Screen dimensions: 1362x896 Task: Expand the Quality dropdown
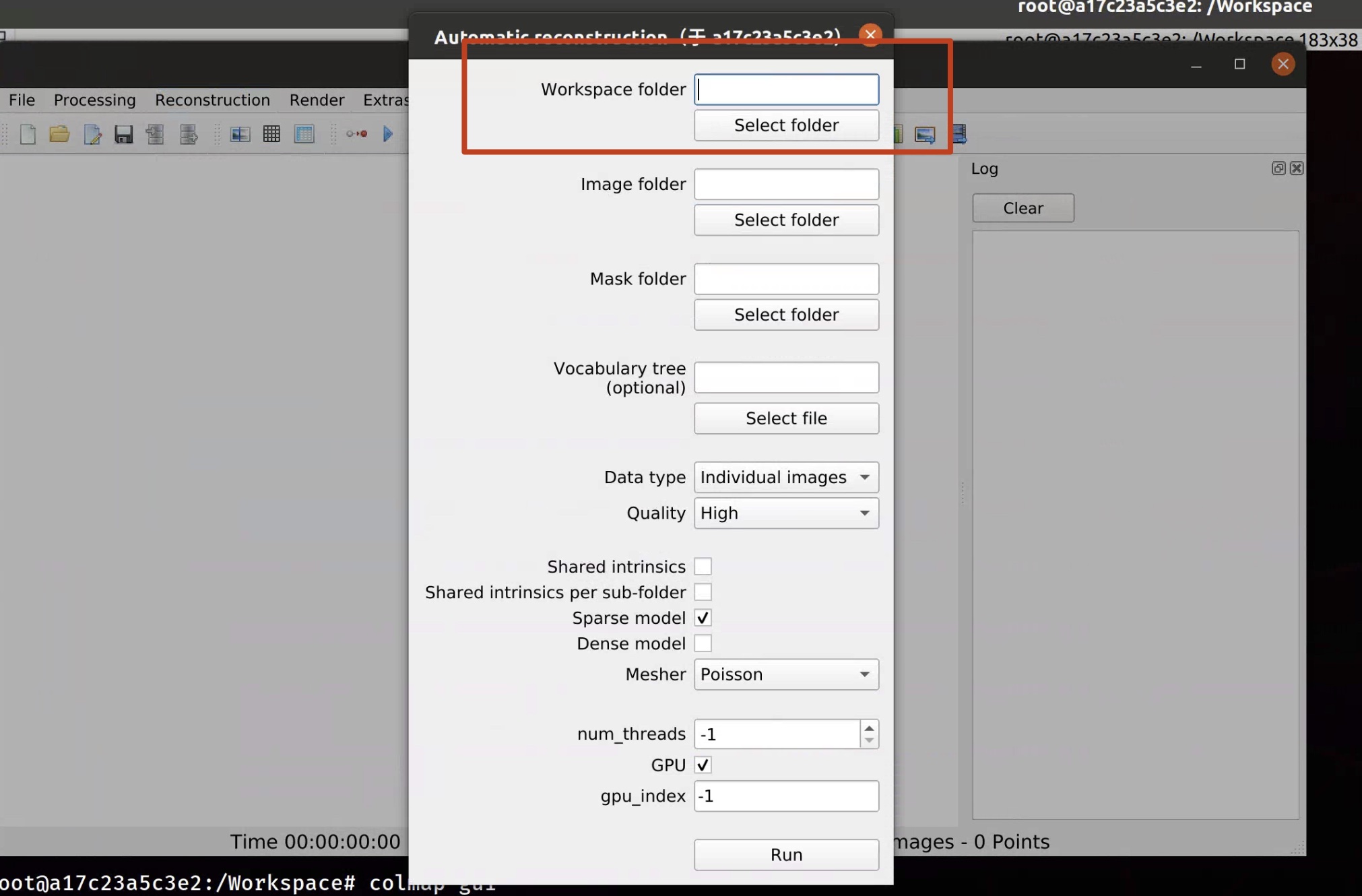point(786,513)
